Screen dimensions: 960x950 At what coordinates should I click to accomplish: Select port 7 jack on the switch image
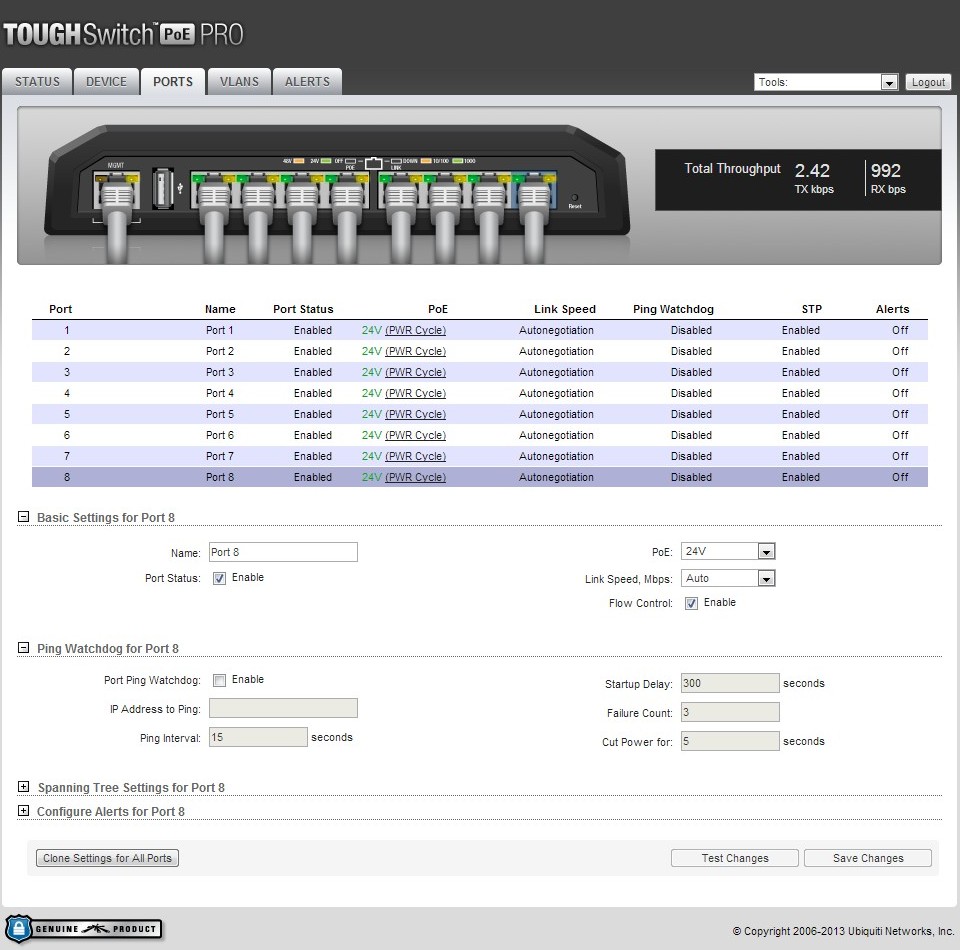489,191
